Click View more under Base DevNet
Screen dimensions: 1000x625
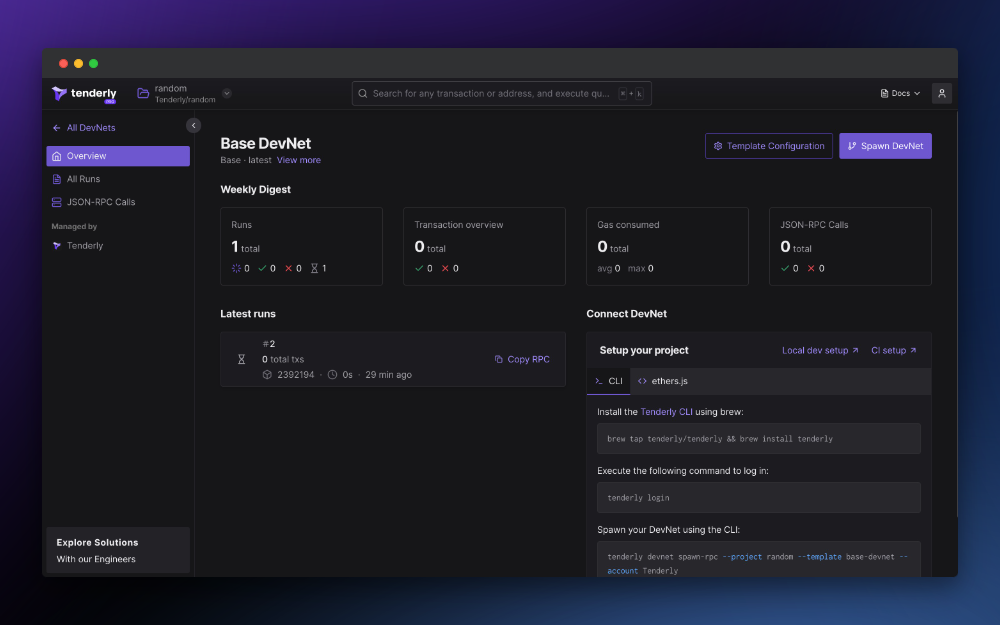tap(298, 159)
